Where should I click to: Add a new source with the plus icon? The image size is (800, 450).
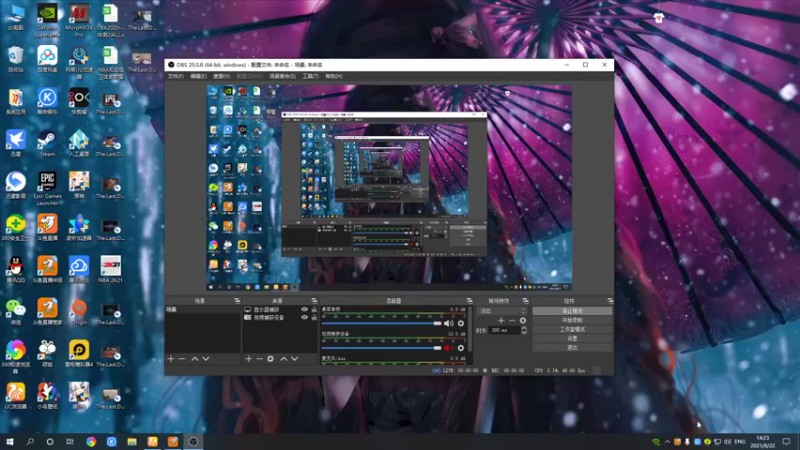(x=248, y=359)
